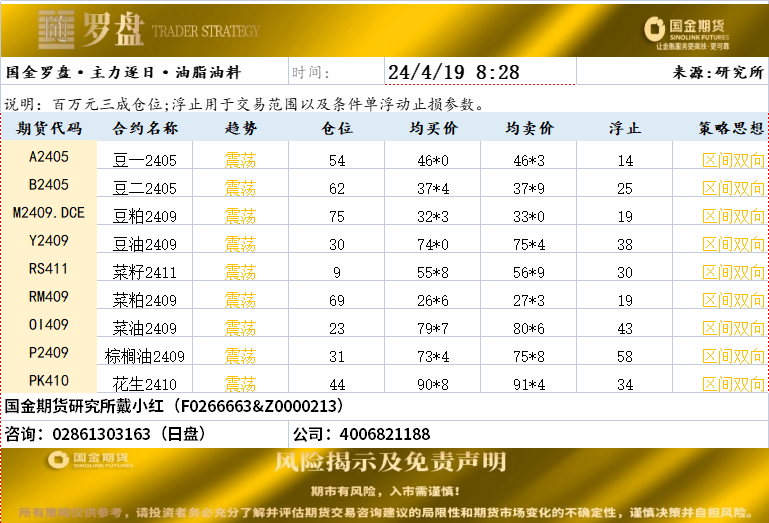Click contract name 豆粕2409
The image size is (769, 523).
click(x=145, y=216)
